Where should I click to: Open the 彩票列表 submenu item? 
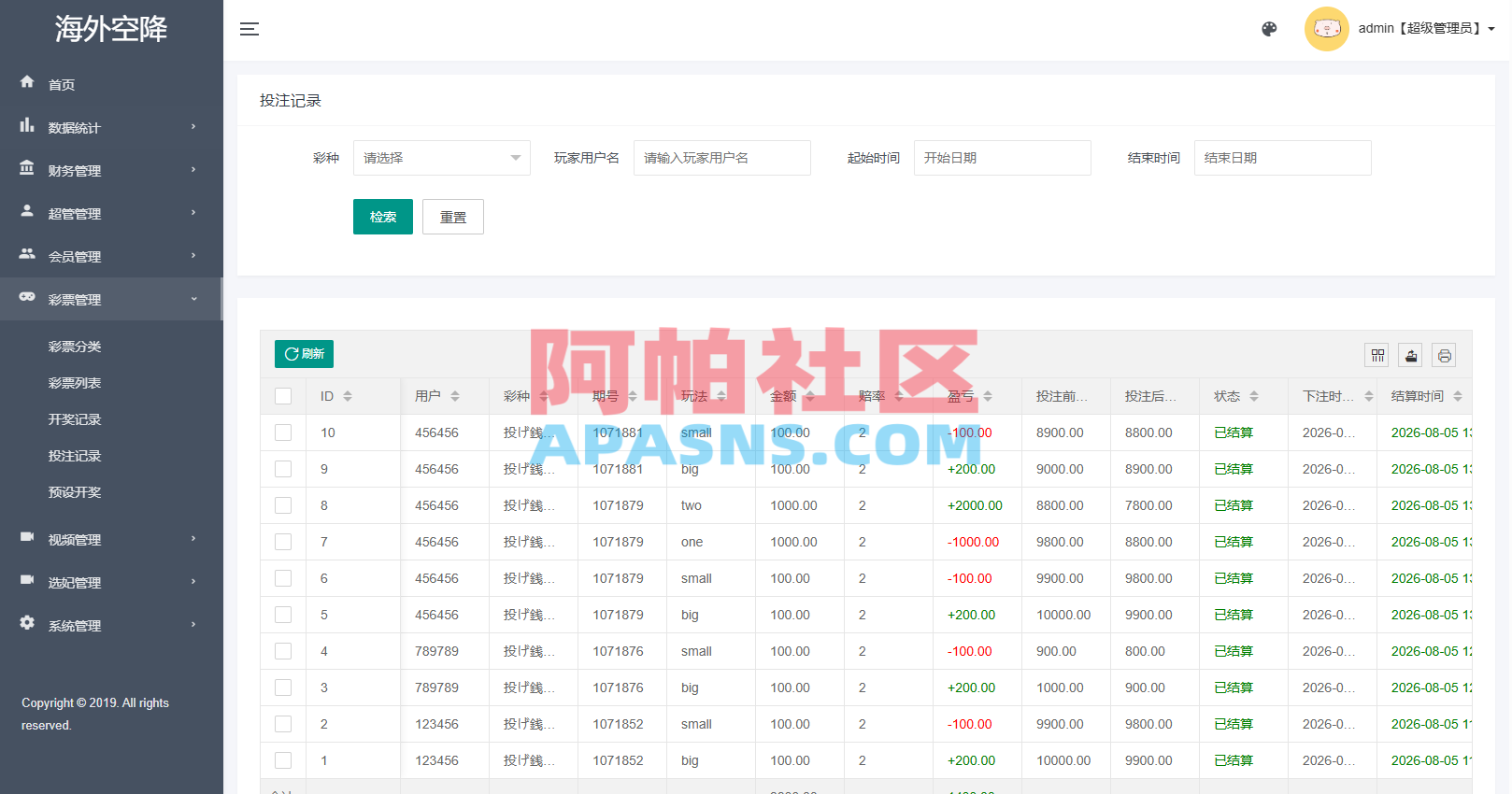coord(75,383)
